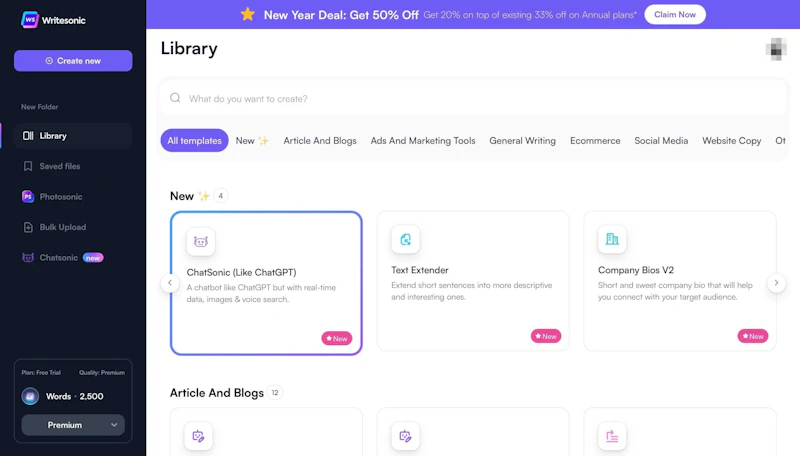Open the Text Extender card
The width and height of the screenshot is (800, 456).
[473, 281]
